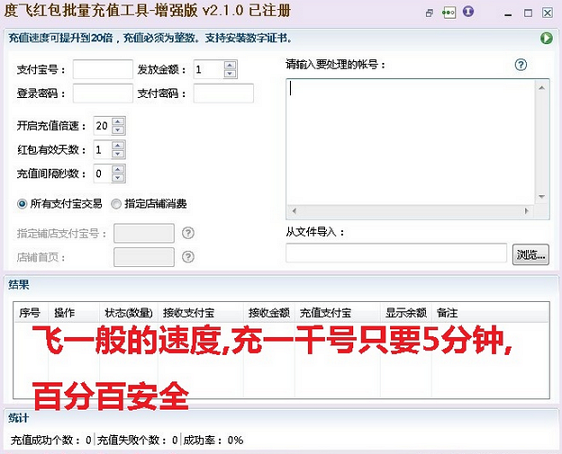Click the 支付宝号 input field
Screen dimensions: 562x454
coord(103,69)
